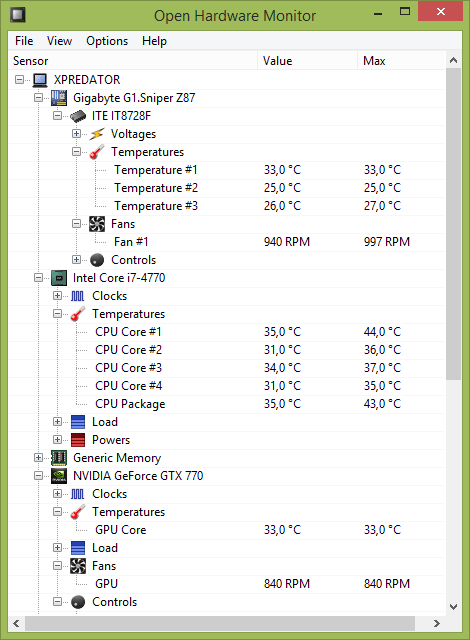Screen dimensions: 470x640
Task: Expand the Voltages node
Action: [76, 134]
